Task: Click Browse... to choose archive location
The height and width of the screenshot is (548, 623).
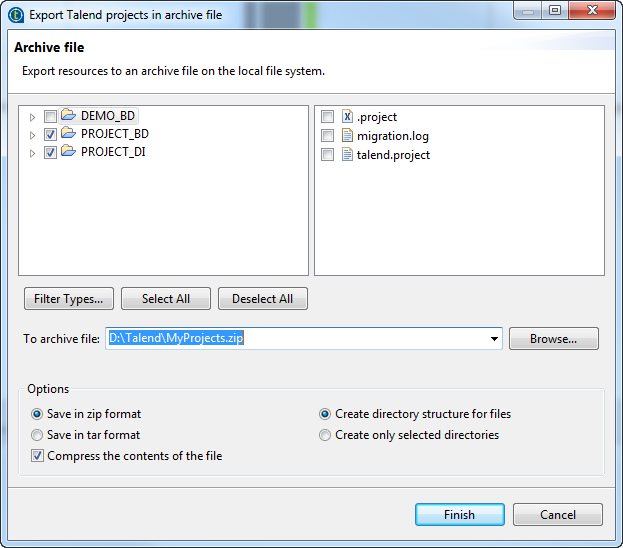Action: click(x=553, y=339)
